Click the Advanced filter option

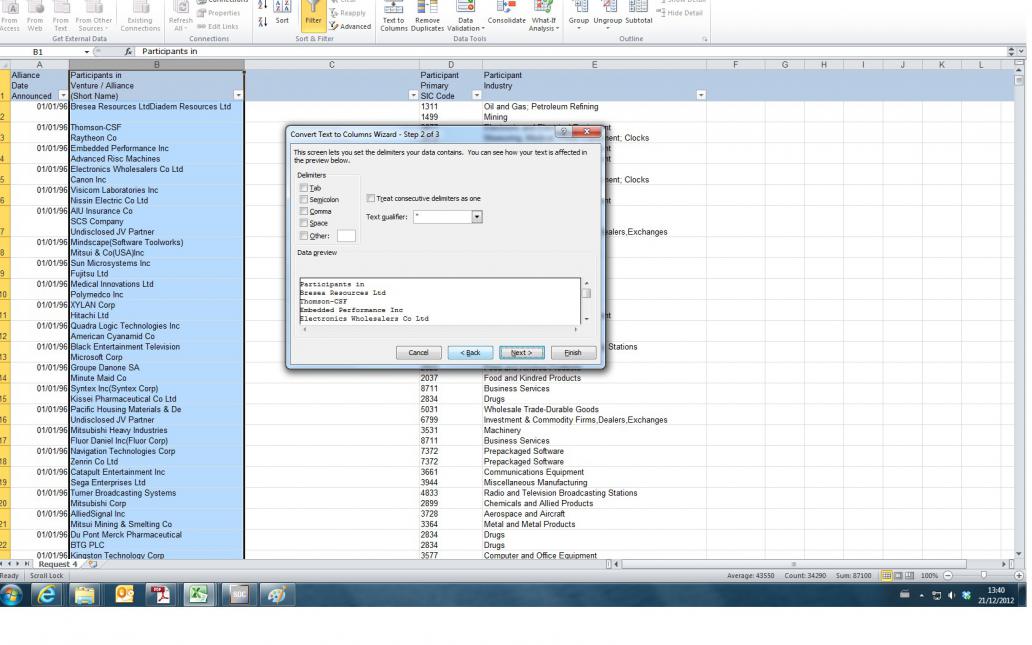(350, 26)
